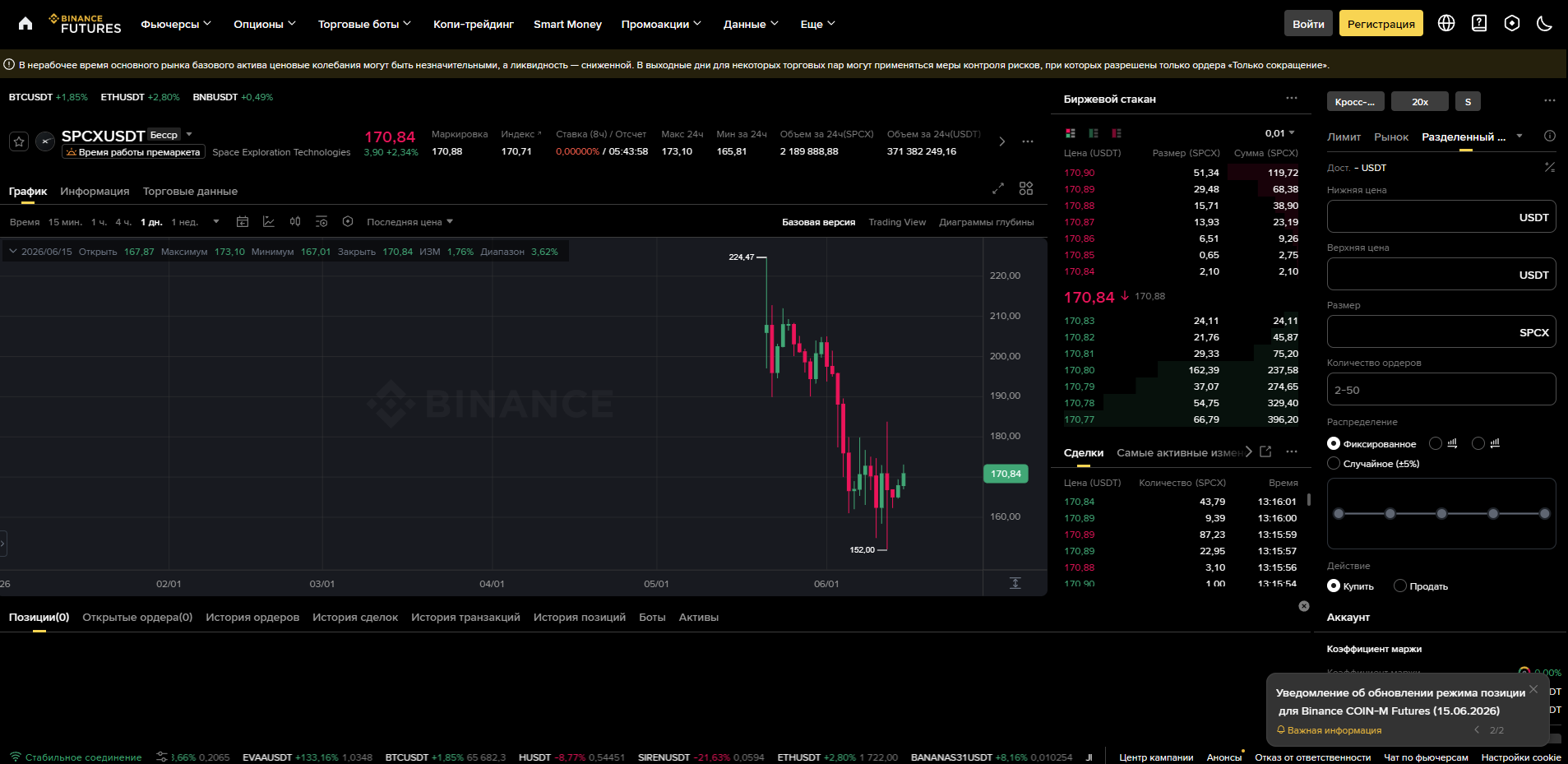Screen dimensions: 1568x764
Task: Open Опционы dropdown menu
Action: pos(265,24)
